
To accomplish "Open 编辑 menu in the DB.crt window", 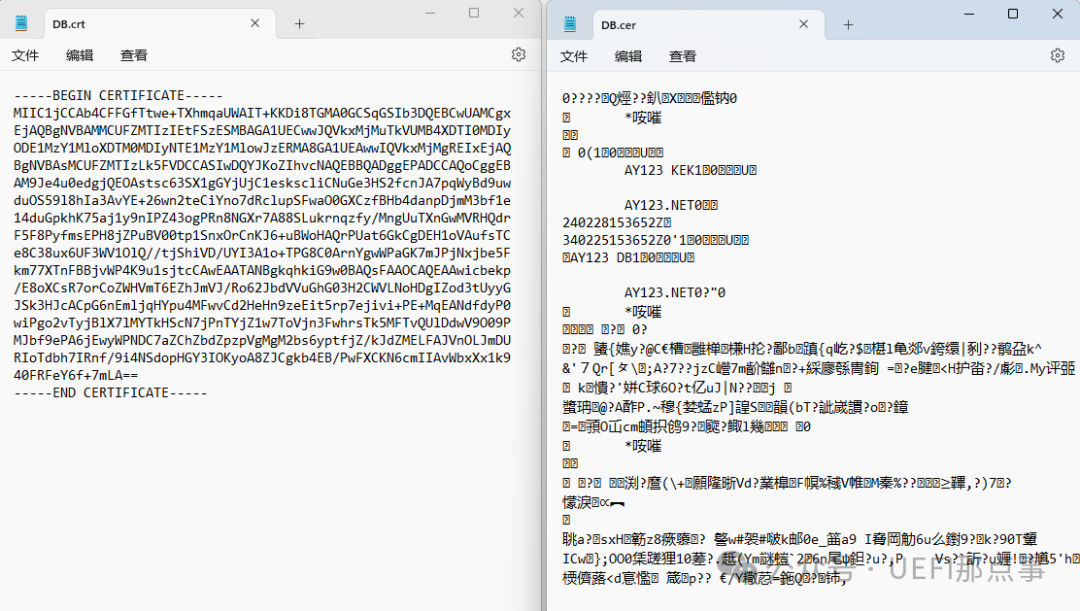I will 80,56.
